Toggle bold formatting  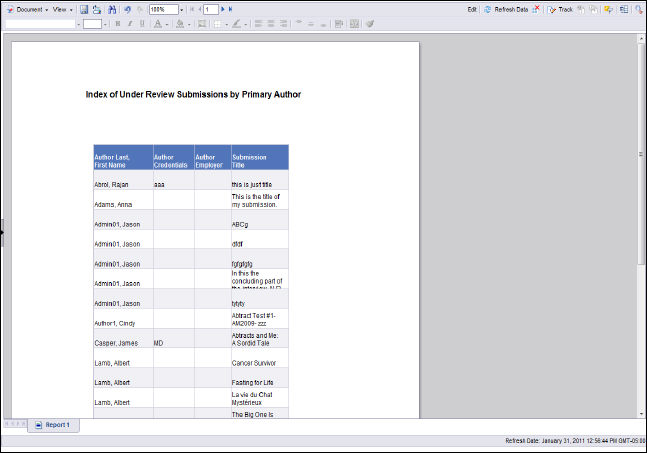117,23
